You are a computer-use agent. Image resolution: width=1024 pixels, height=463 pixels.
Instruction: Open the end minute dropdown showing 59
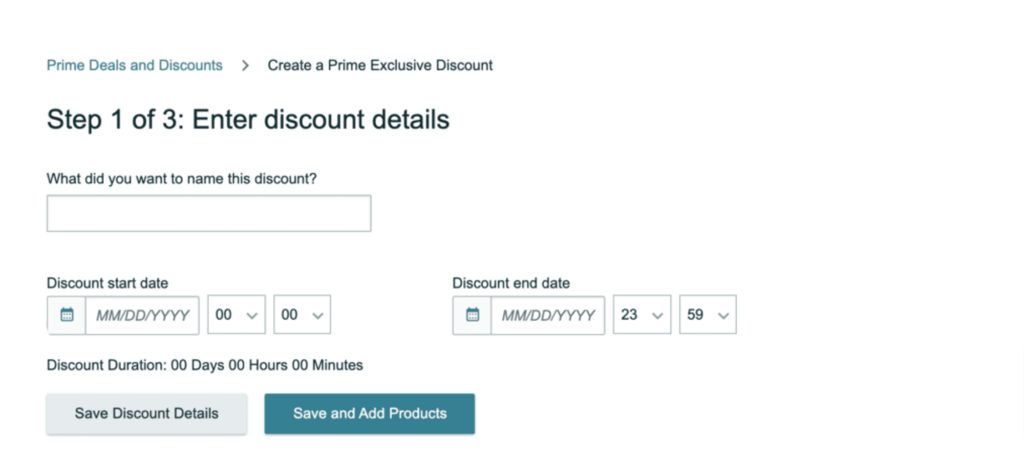coord(708,315)
